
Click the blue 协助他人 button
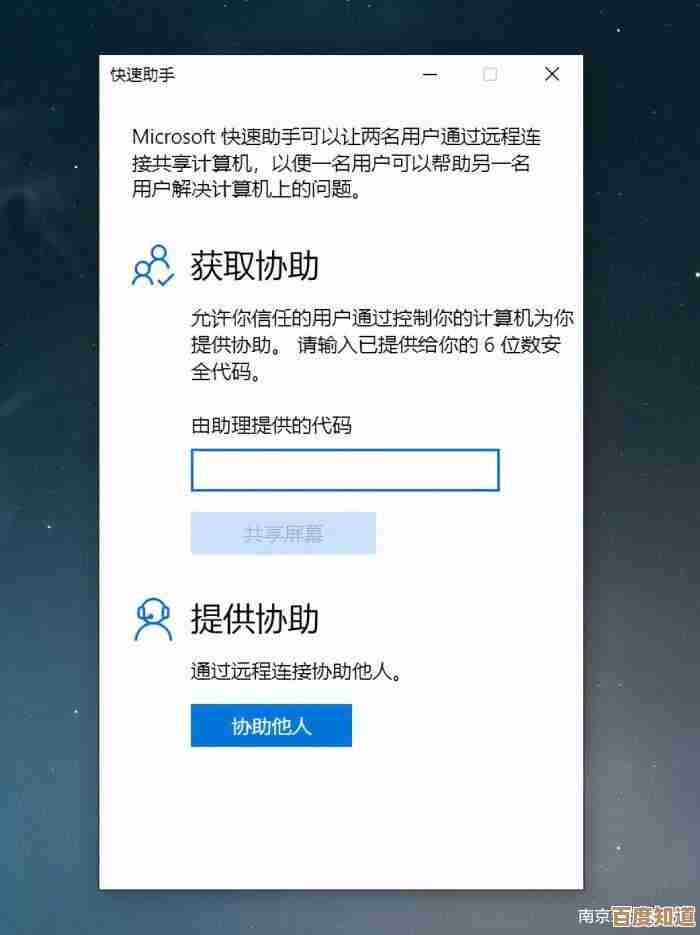(x=271, y=726)
